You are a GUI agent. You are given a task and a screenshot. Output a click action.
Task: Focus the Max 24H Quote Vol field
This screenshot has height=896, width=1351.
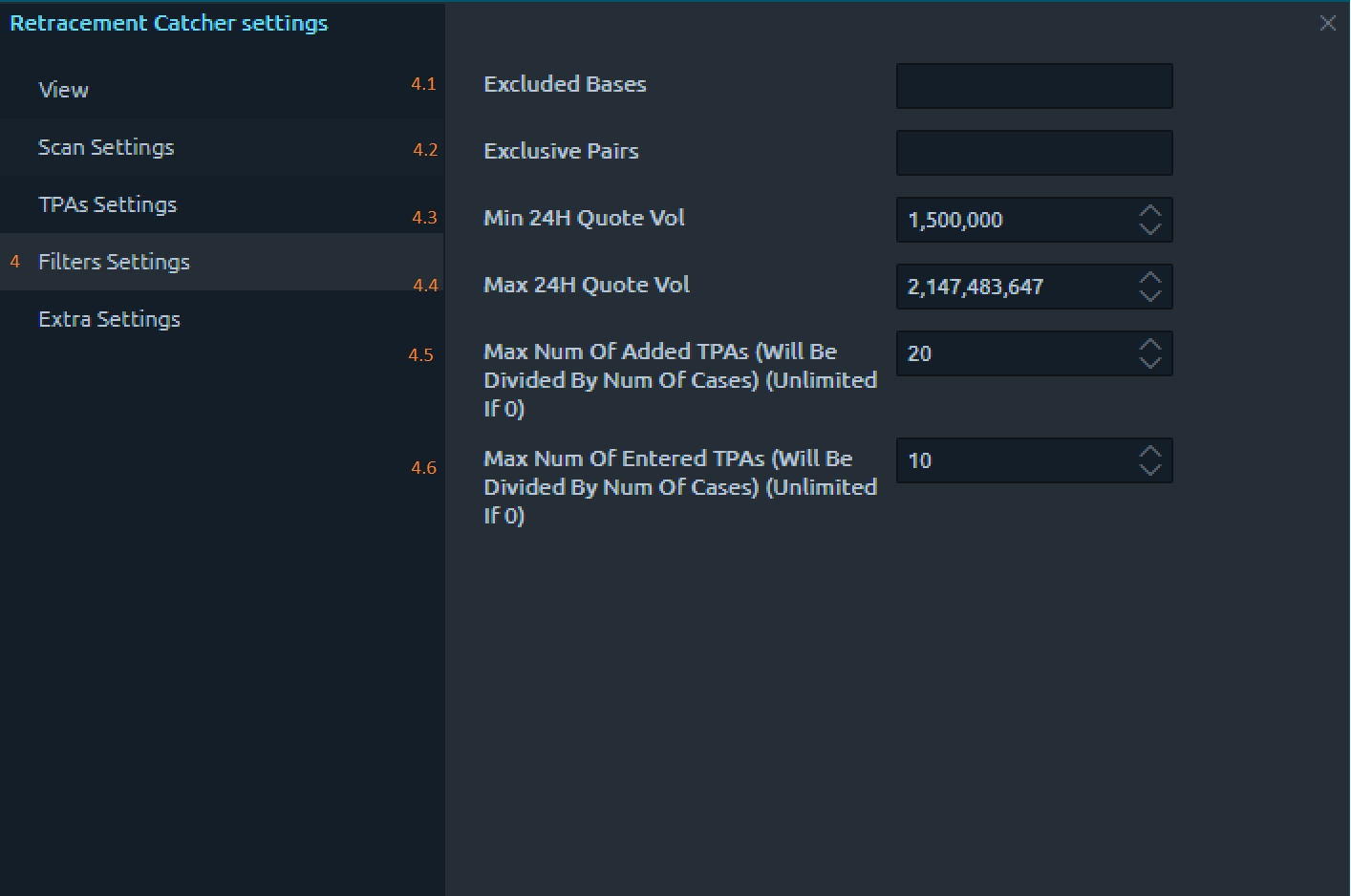(1013, 287)
